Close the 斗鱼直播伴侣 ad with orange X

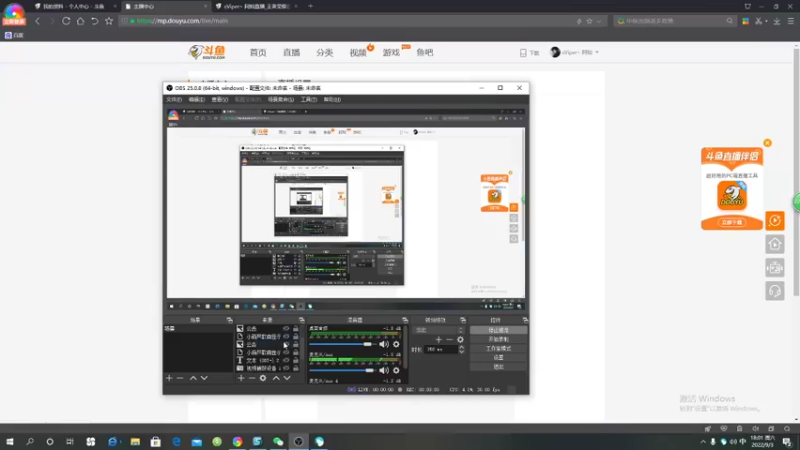[x=767, y=143]
